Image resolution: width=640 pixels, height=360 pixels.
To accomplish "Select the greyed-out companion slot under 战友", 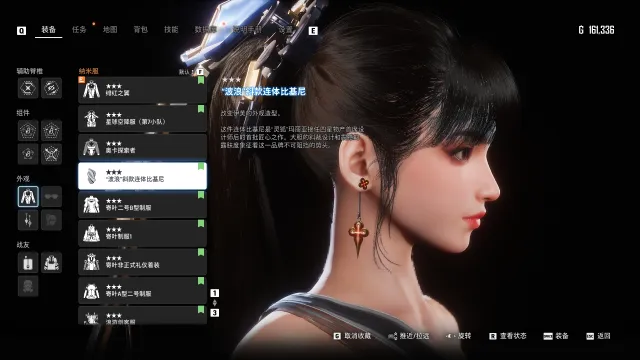I will 28,286.
